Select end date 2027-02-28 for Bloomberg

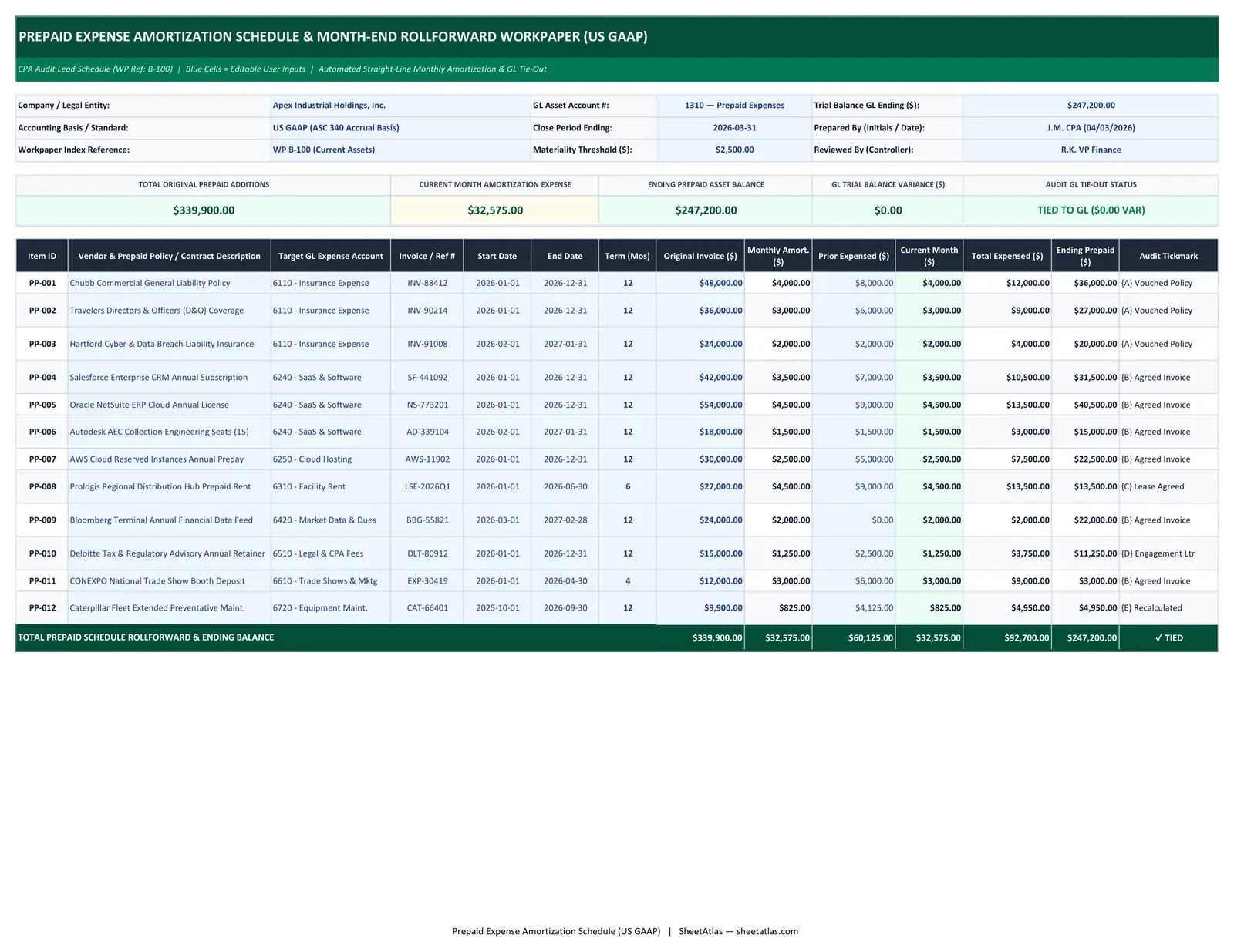(x=565, y=520)
